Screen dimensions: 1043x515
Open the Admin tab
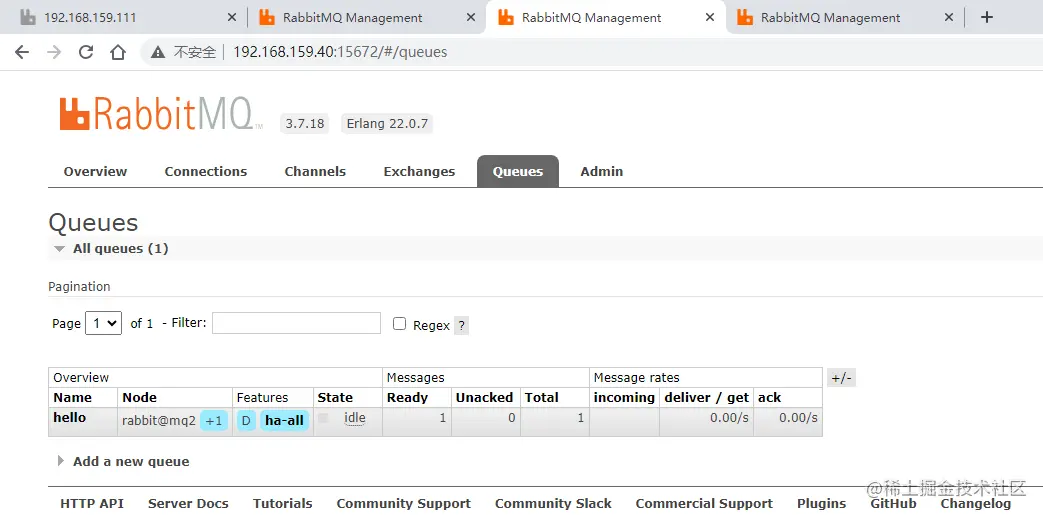pos(601,172)
